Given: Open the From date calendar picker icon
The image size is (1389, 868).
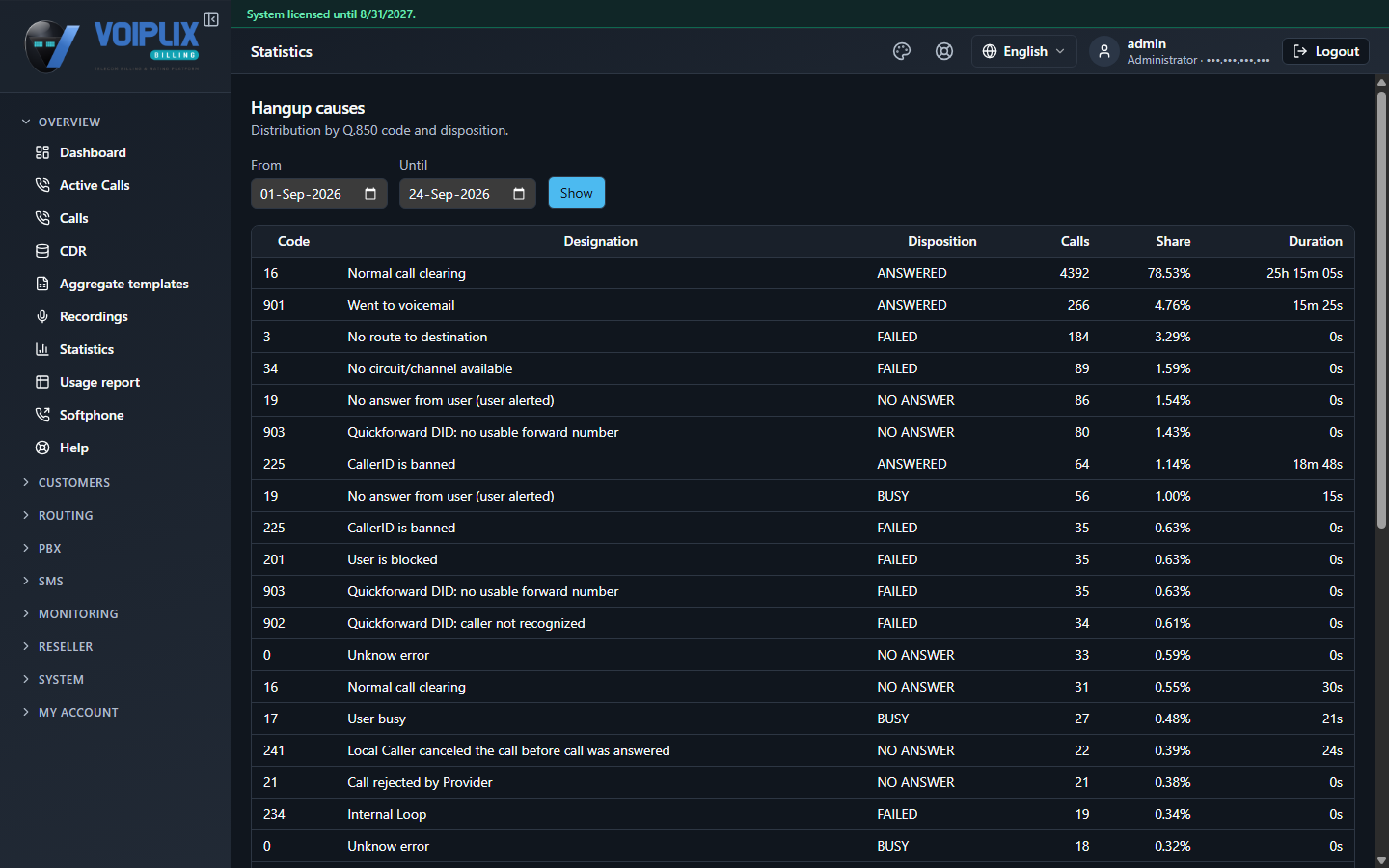Looking at the screenshot, I should [370, 194].
